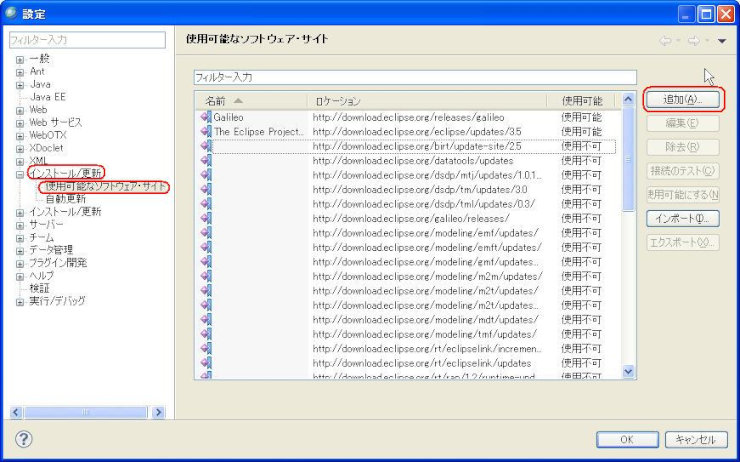Expand the プラグイン開発 tree node
The height and width of the screenshot is (462, 740).
[x=19, y=263]
